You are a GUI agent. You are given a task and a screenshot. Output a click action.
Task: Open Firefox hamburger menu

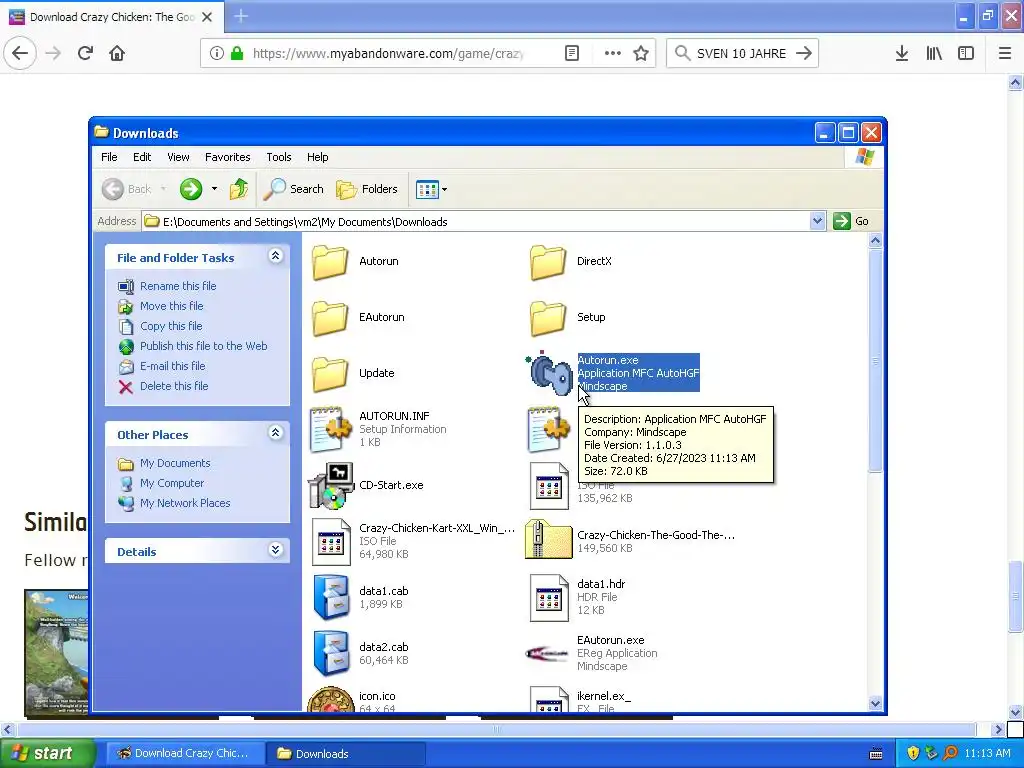1004,54
